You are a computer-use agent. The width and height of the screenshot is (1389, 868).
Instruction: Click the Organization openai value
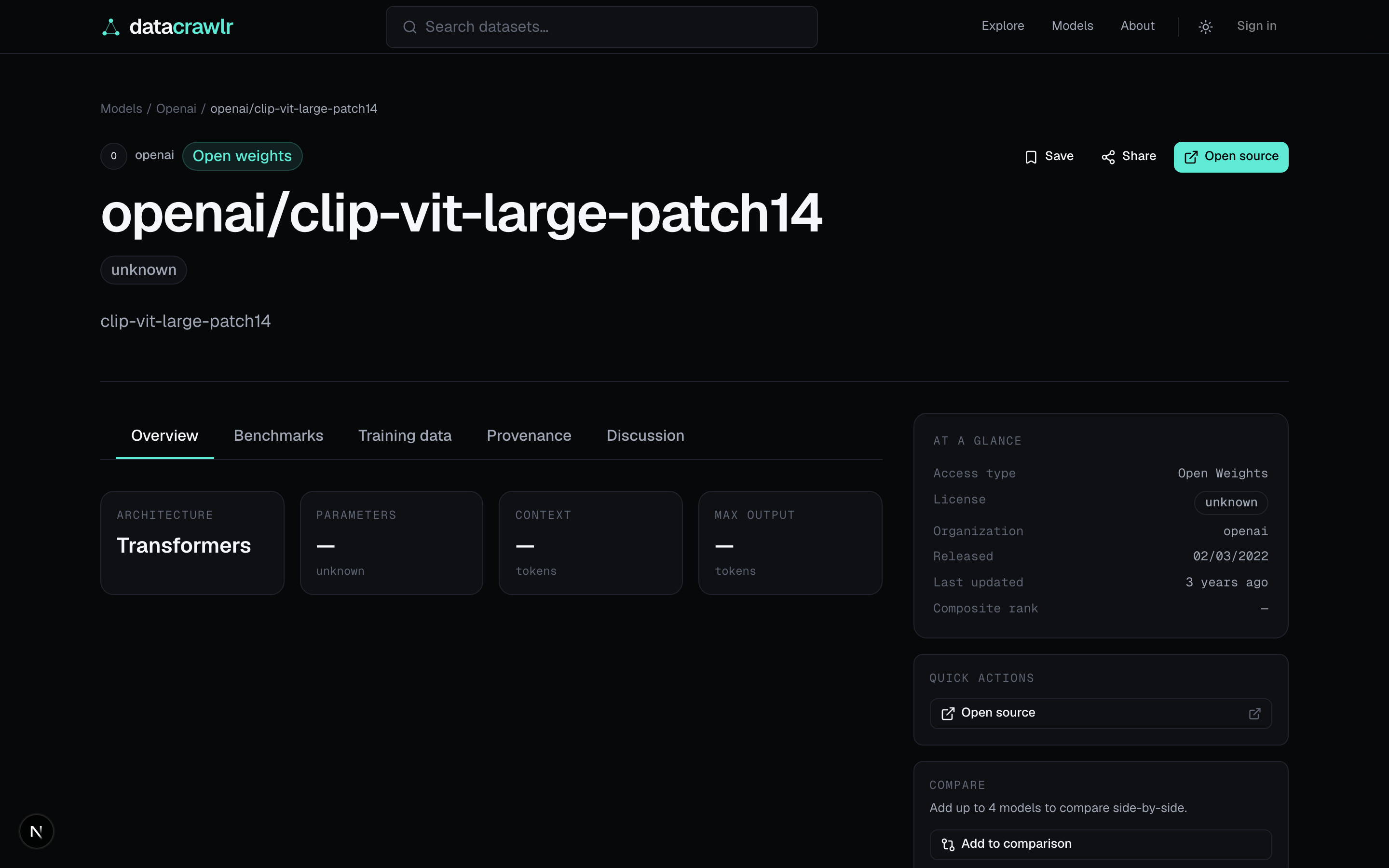point(1245,531)
